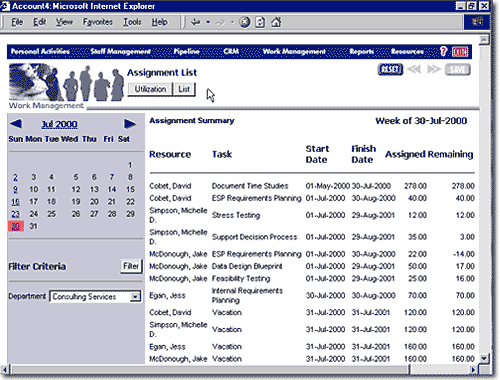Screen dimensions: 500x380
Task: Open CRM navigation item
Action: click(x=231, y=51)
